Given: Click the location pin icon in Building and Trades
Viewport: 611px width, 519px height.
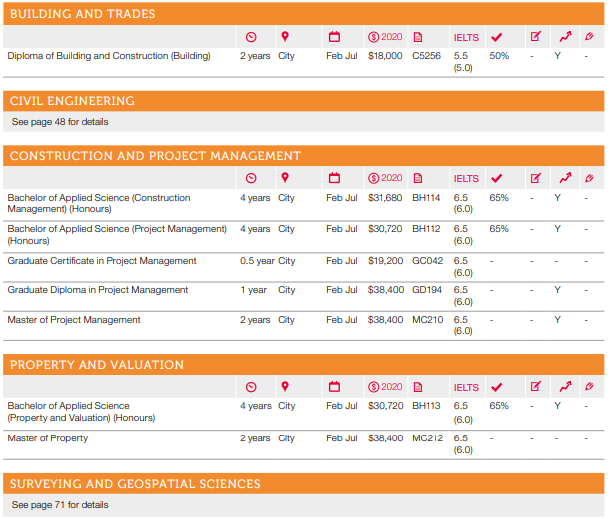Looking at the screenshot, I should (x=284, y=37).
